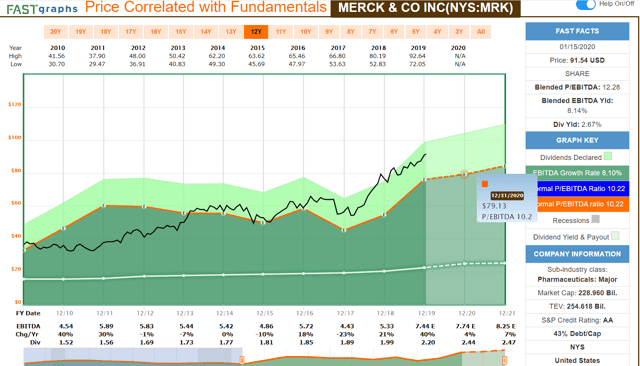The width and height of the screenshot is (640, 366).
Task: Toggle the blue Normal P/EBITDA Ratio legend
Action: click(583, 189)
